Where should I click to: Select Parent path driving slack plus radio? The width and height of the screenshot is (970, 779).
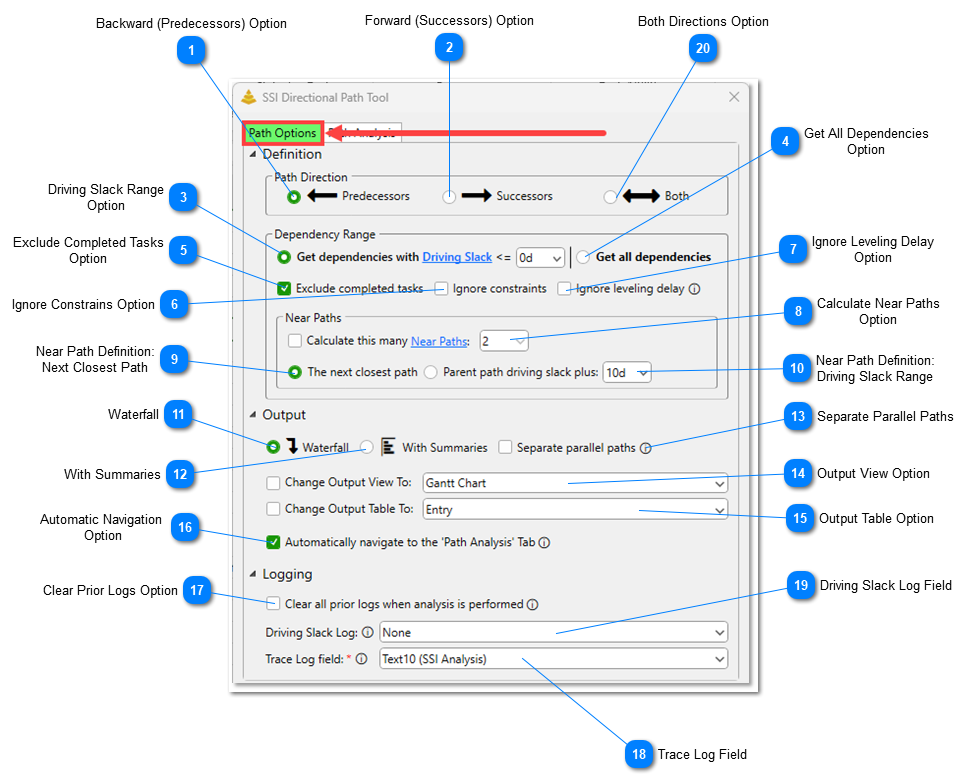coord(431,372)
